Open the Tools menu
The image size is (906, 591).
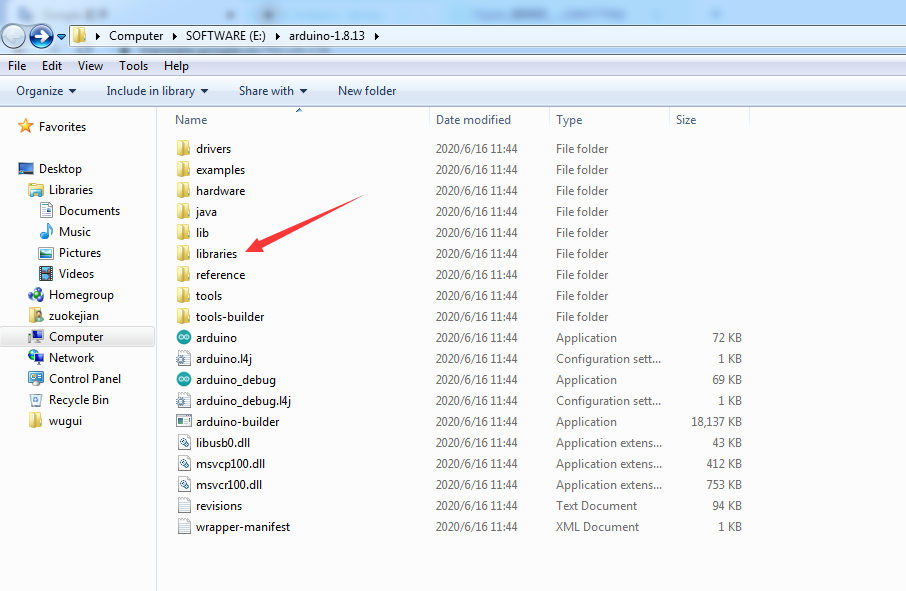[x=133, y=66]
